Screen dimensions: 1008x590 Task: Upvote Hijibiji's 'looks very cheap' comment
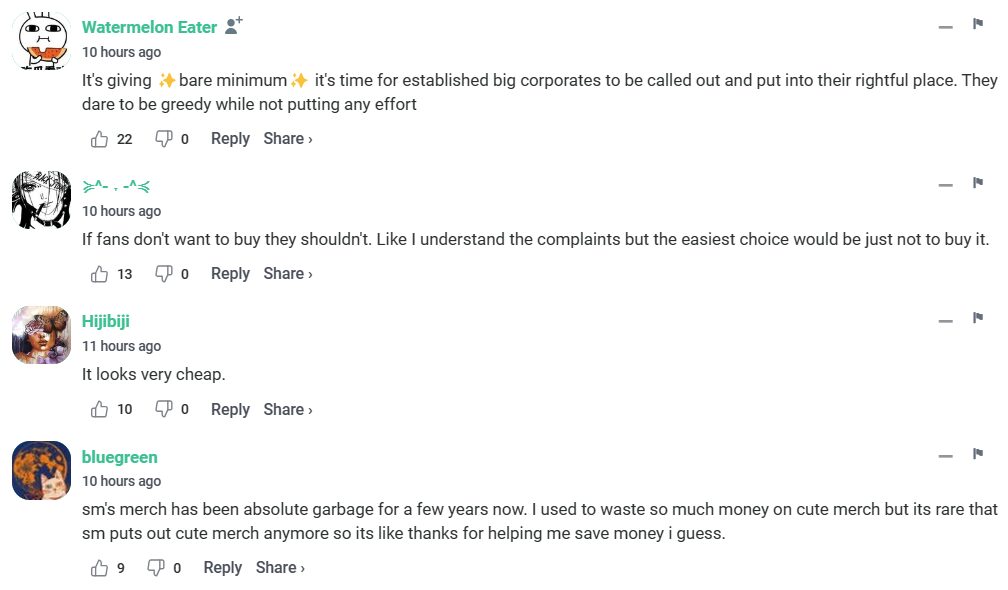[x=100, y=409]
